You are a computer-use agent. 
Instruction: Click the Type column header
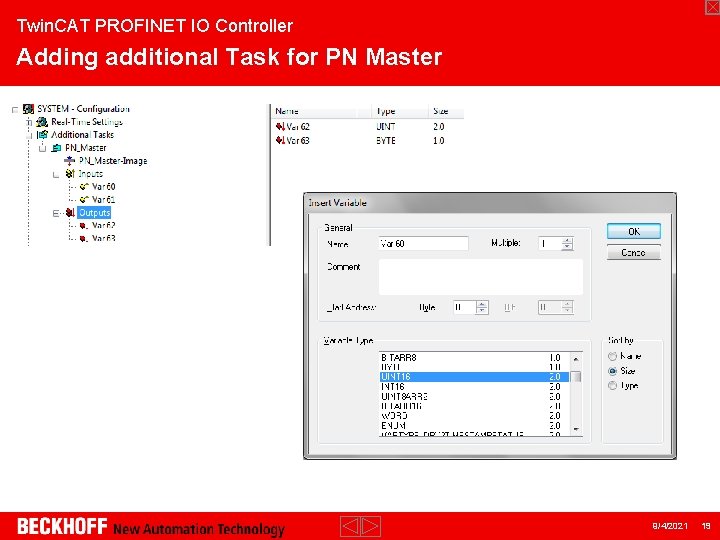(x=400, y=111)
